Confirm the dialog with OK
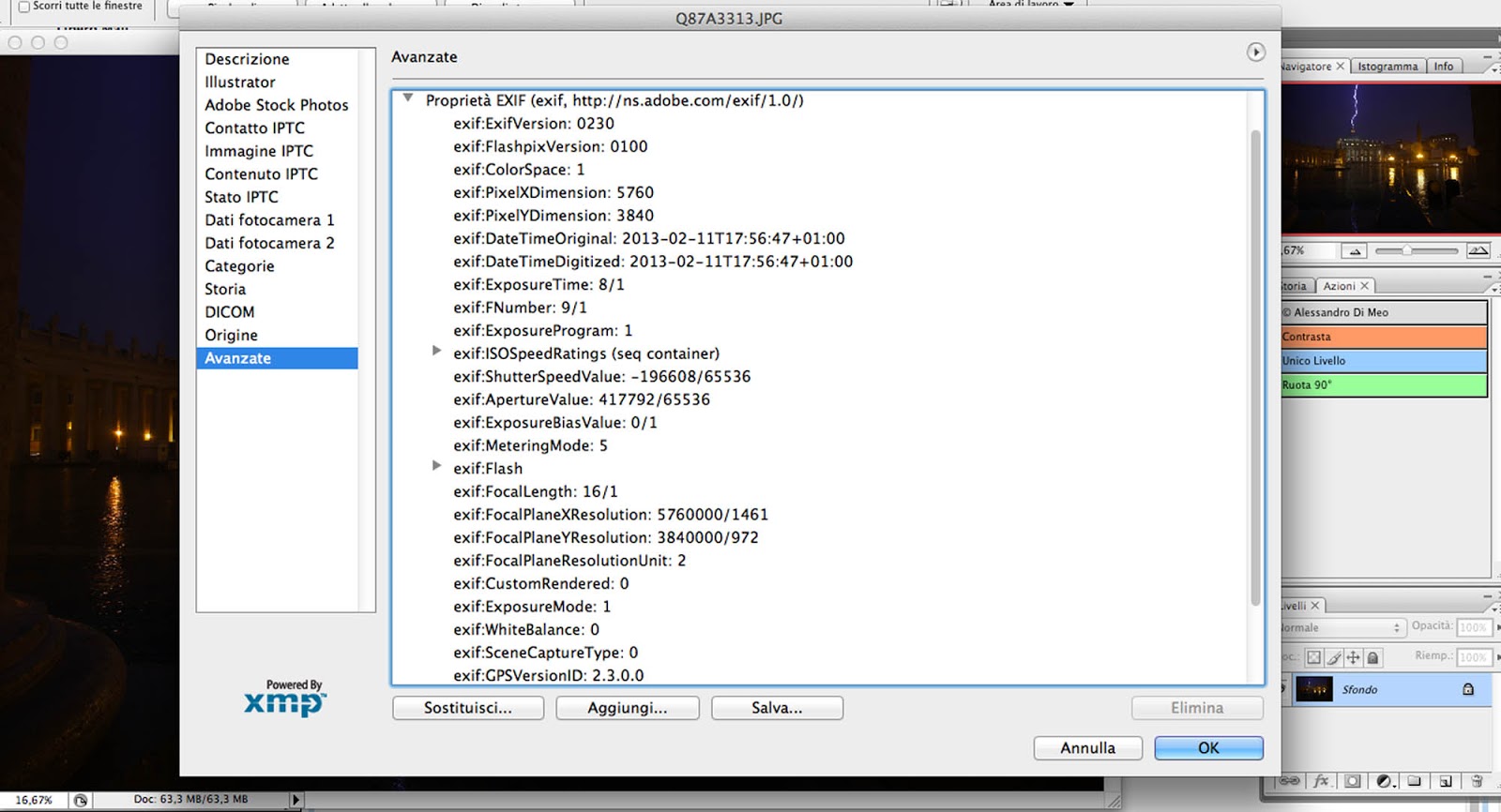 1208,748
